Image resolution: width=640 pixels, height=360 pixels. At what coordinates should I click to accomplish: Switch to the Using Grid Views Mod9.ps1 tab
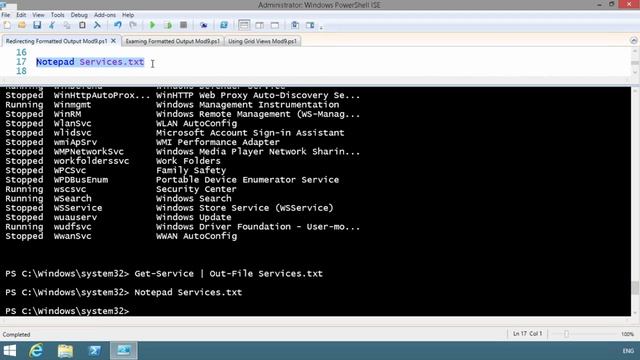coord(262,41)
